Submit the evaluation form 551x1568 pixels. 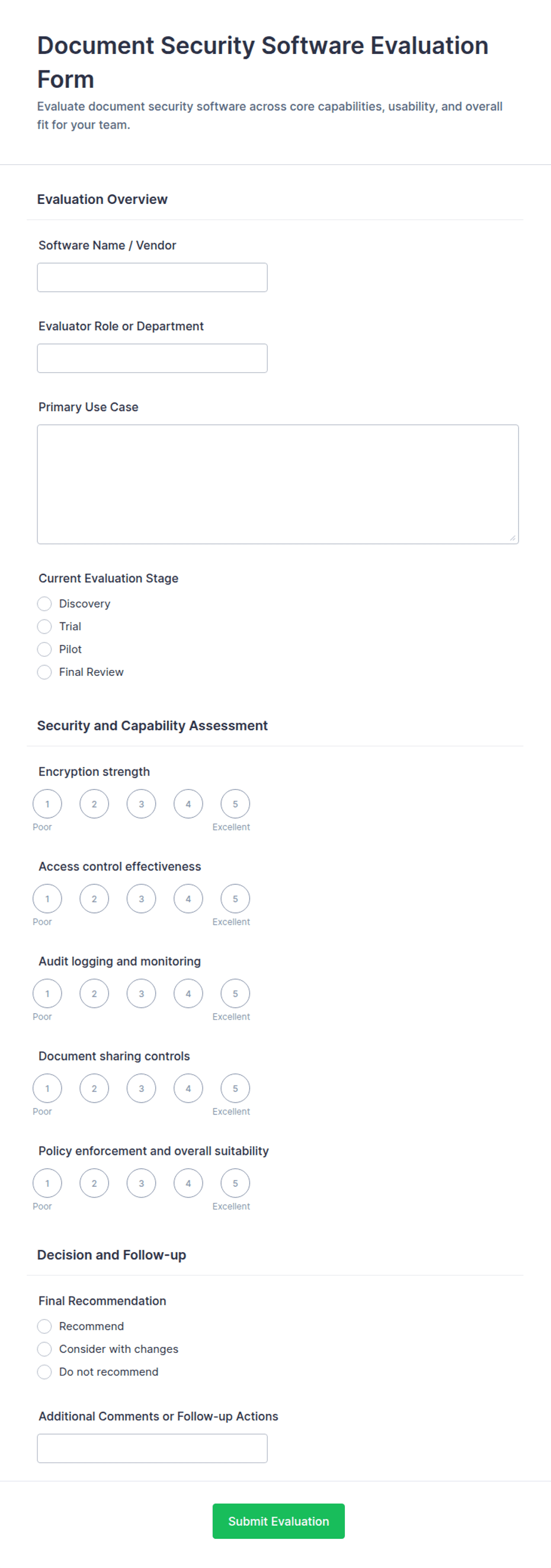point(278,1521)
